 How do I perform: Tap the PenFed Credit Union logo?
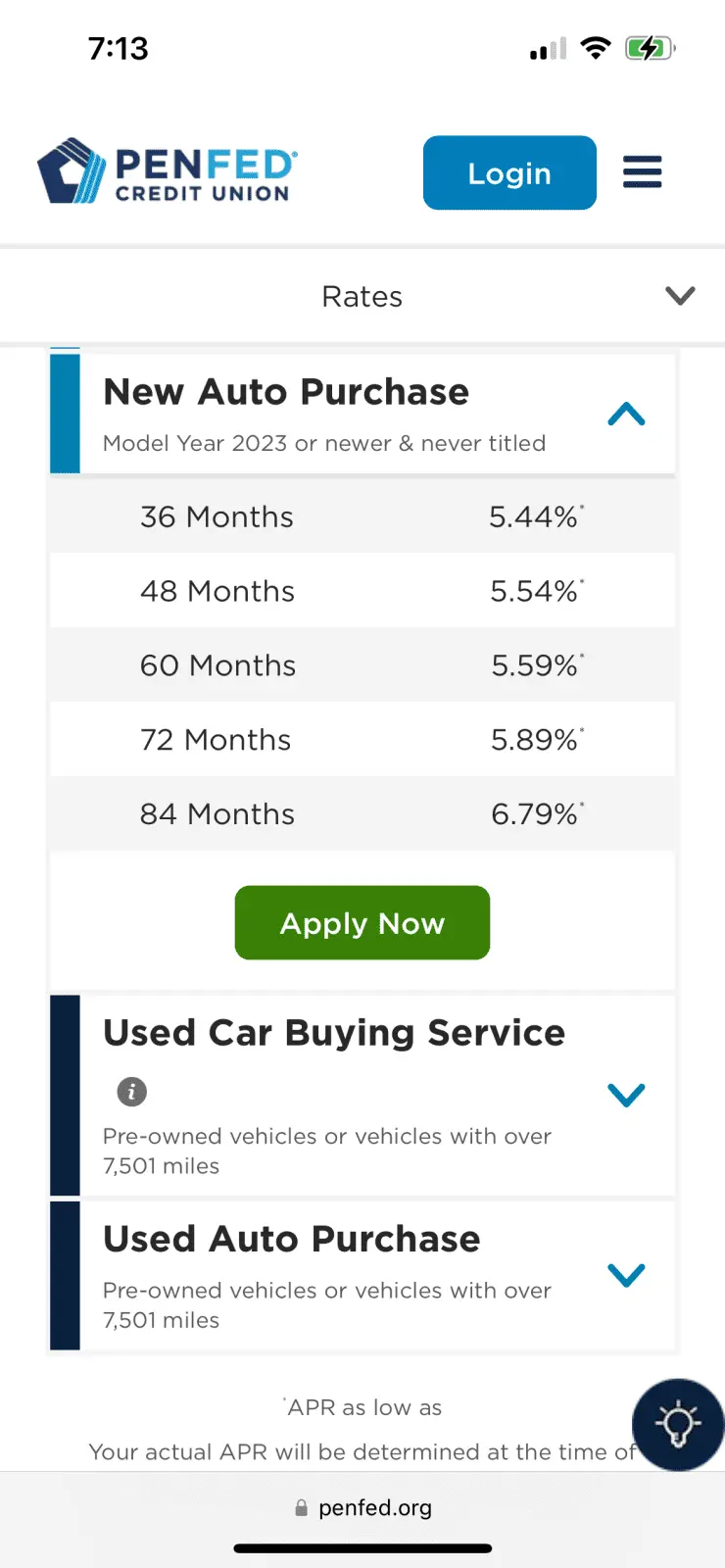coord(168,171)
